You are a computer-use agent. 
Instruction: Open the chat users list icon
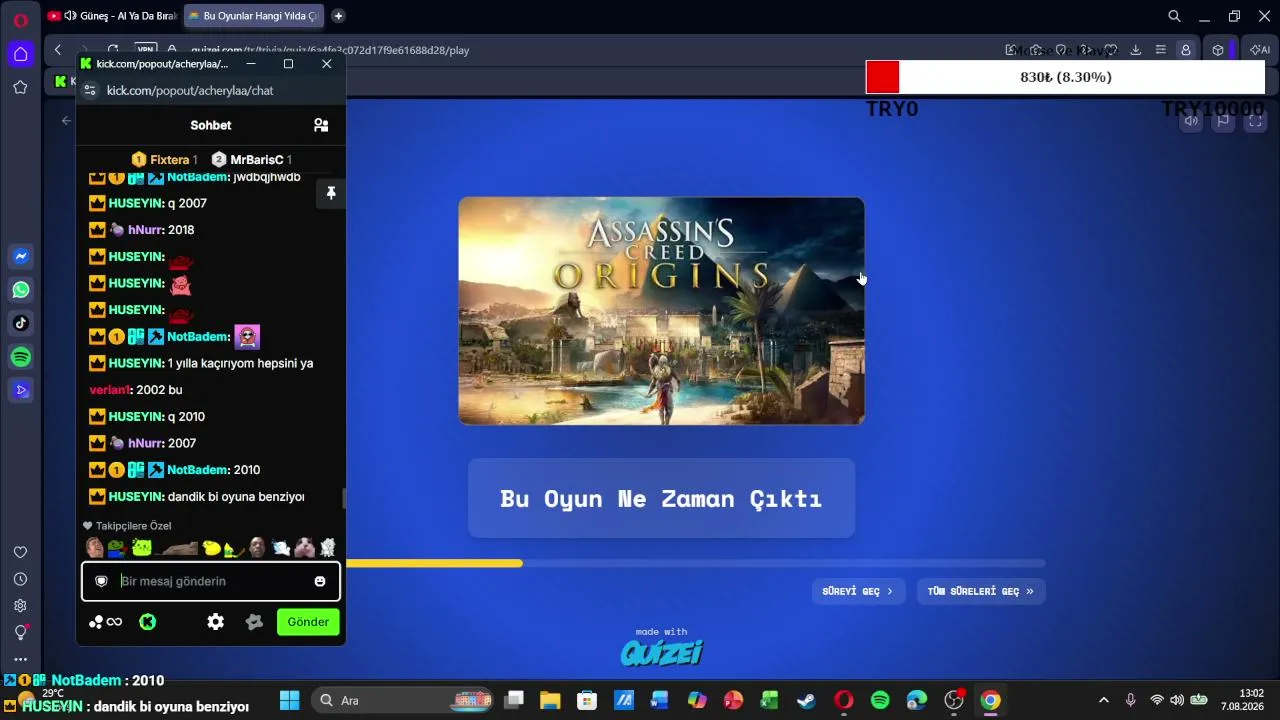click(x=321, y=125)
